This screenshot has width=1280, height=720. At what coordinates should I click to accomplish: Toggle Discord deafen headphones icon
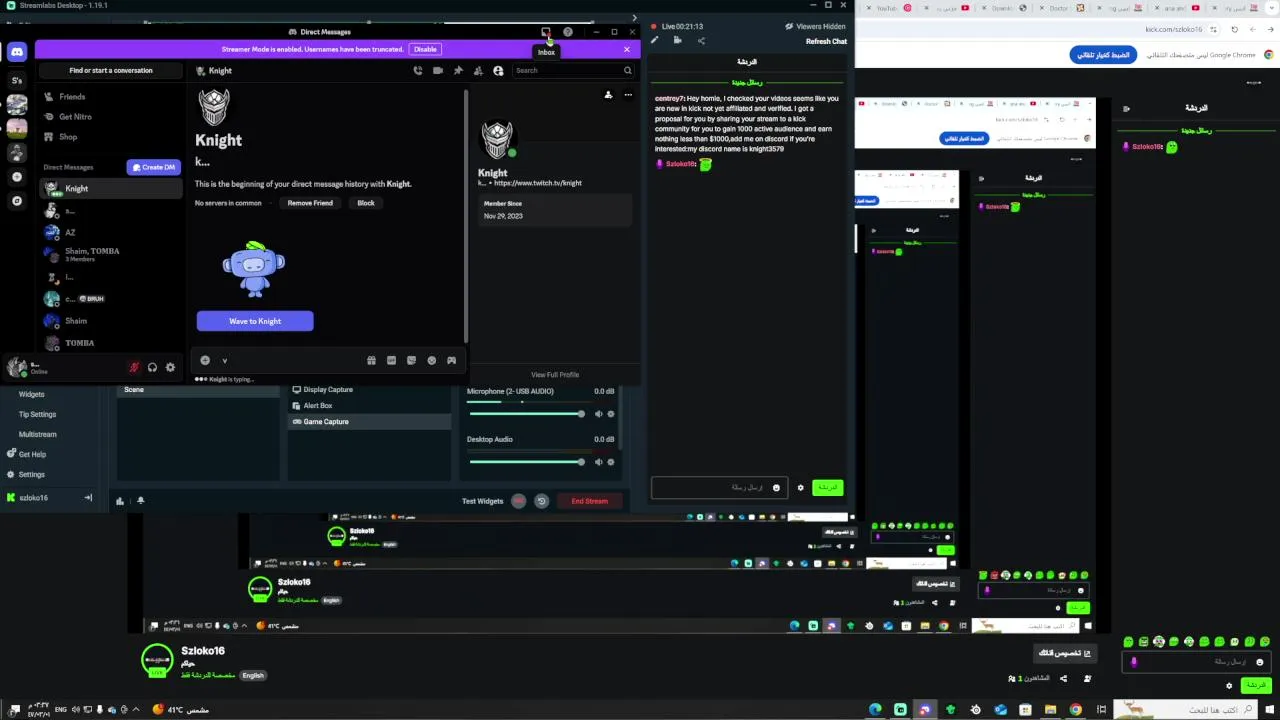pyautogui.click(x=152, y=368)
